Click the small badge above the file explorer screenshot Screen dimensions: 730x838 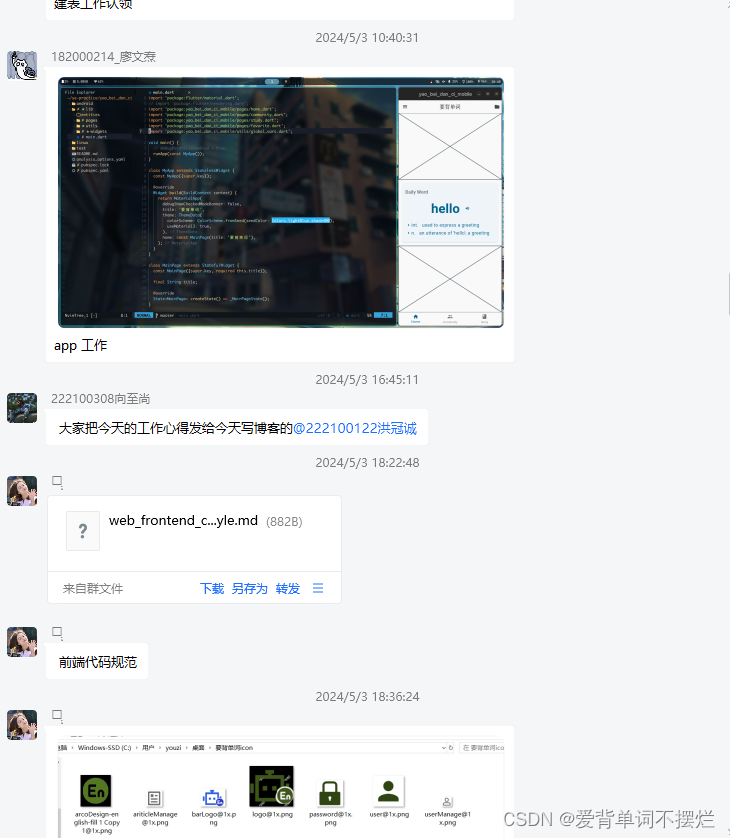tap(57, 716)
